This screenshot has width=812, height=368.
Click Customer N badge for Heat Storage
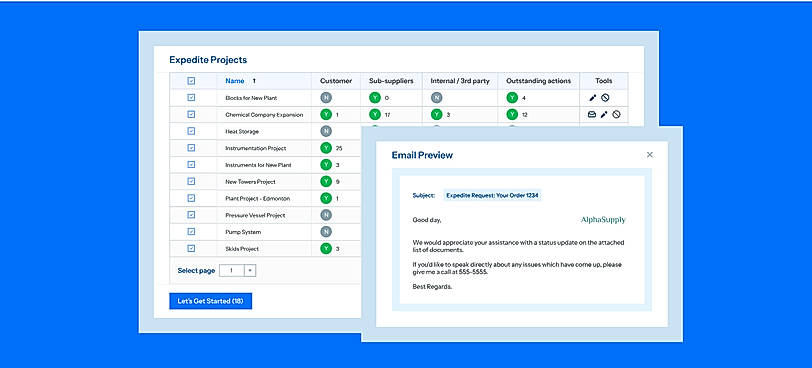tap(326, 131)
